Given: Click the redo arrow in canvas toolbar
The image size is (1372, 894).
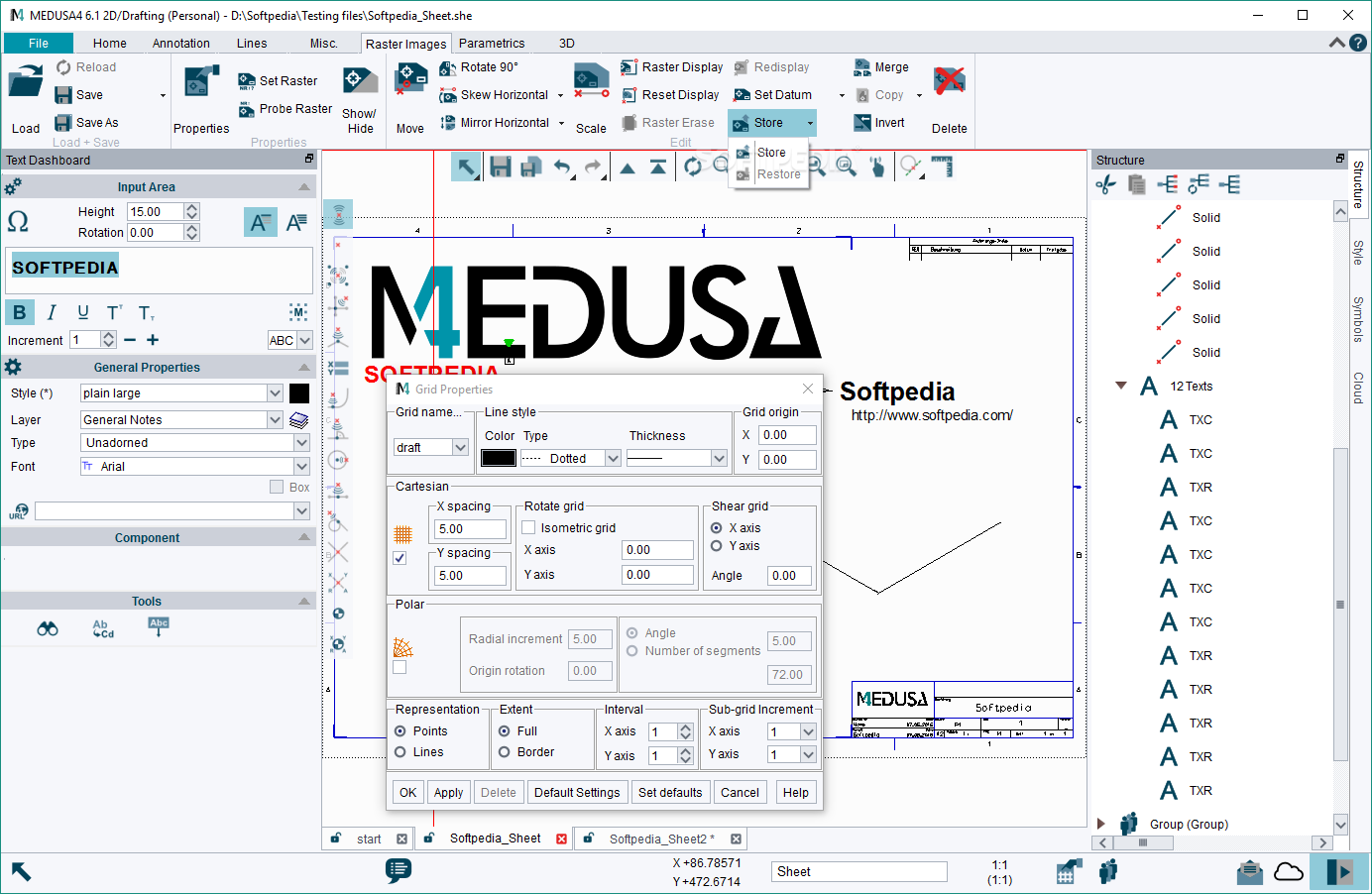Looking at the screenshot, I should tap(593, 167).
